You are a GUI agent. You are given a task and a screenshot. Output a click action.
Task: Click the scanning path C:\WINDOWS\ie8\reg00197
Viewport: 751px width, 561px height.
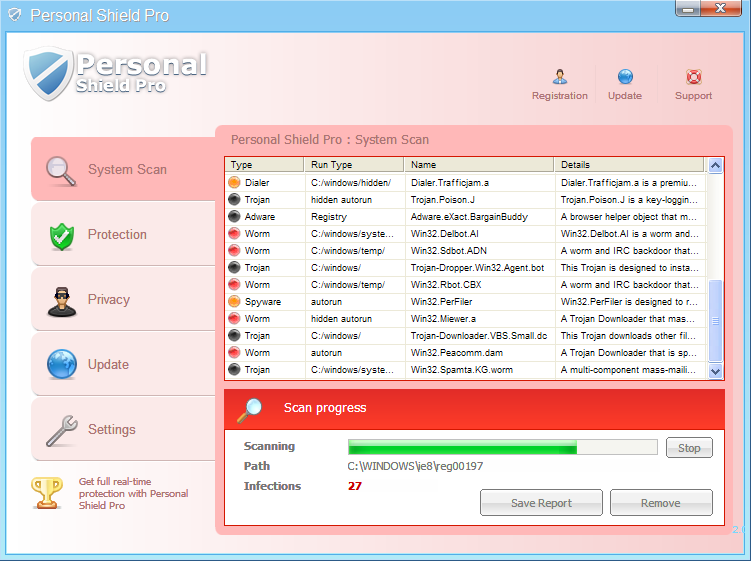click(x=415, y=466)
